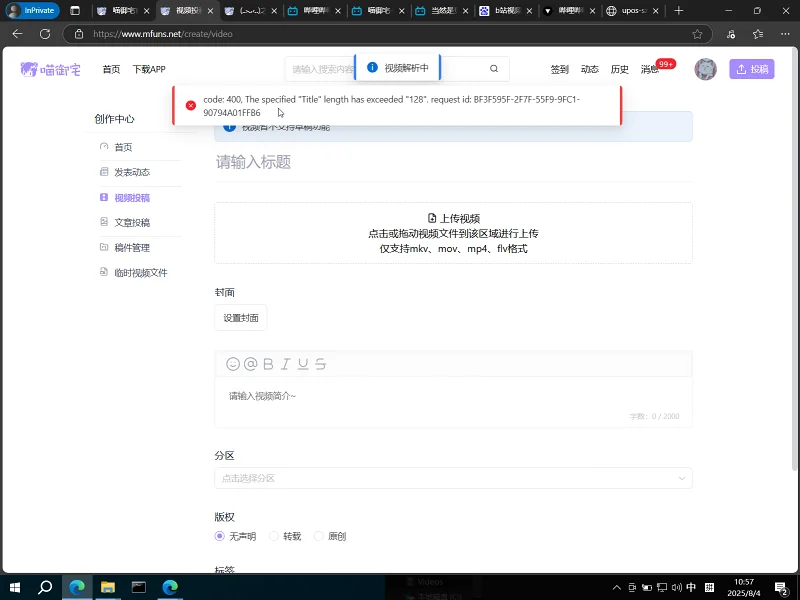Click the browser refresh icon
This screenshot has width=800, height=600.
(x=44, y=33)
